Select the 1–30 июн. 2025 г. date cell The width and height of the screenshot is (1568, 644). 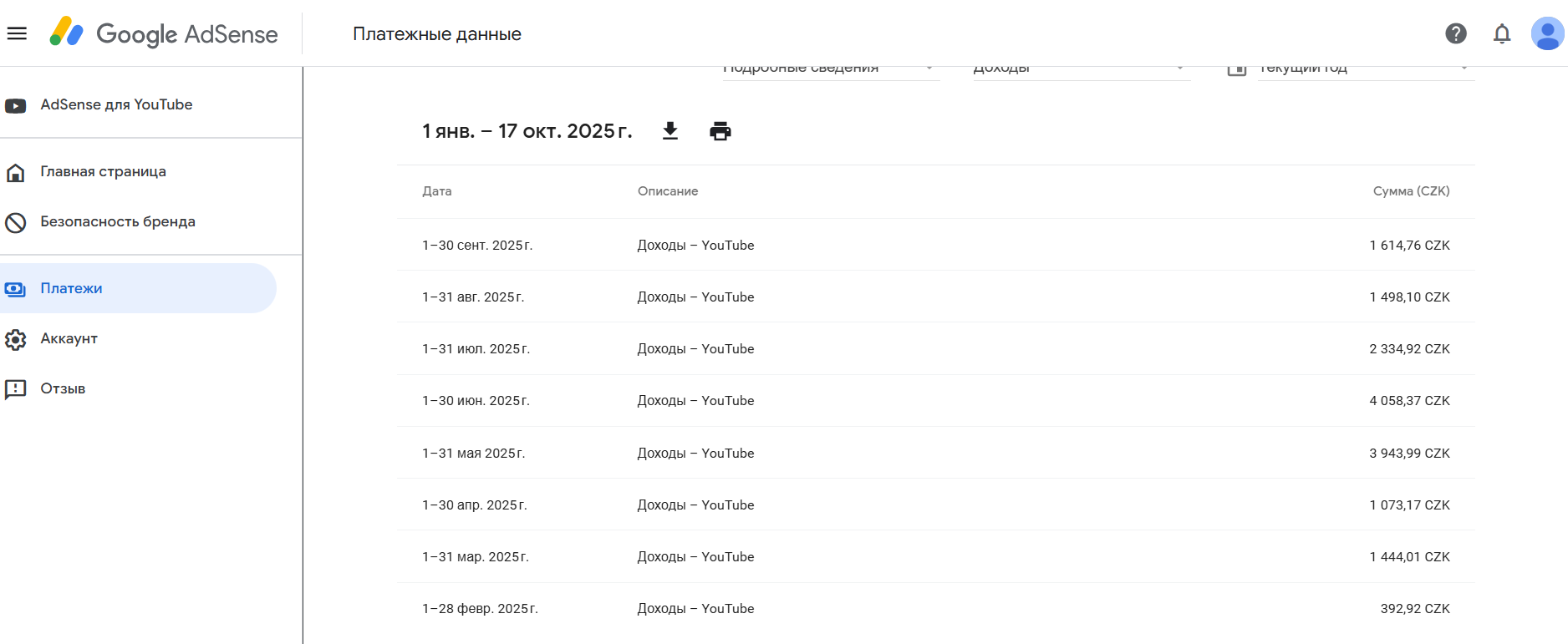pyautogui.click(x=476, y=401)
